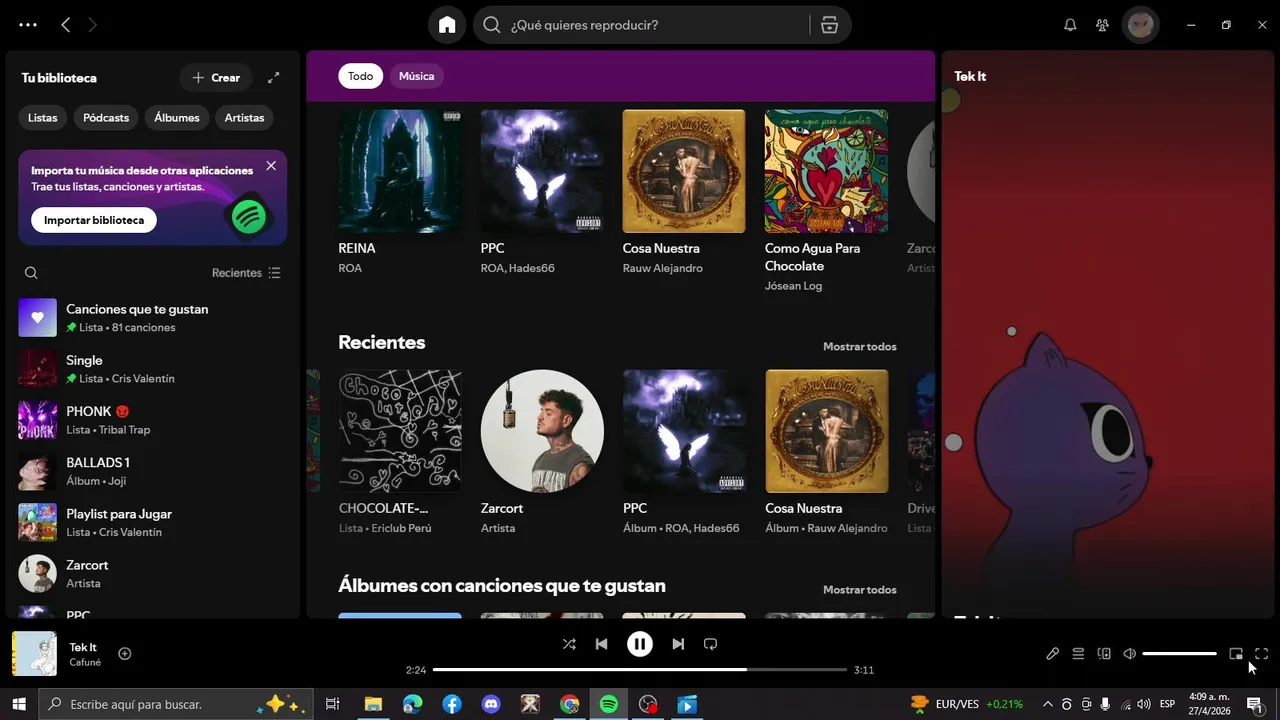Viewport: 1280px width, 720px height.
Task: Seek in the song progress bar
Action: 640,670
